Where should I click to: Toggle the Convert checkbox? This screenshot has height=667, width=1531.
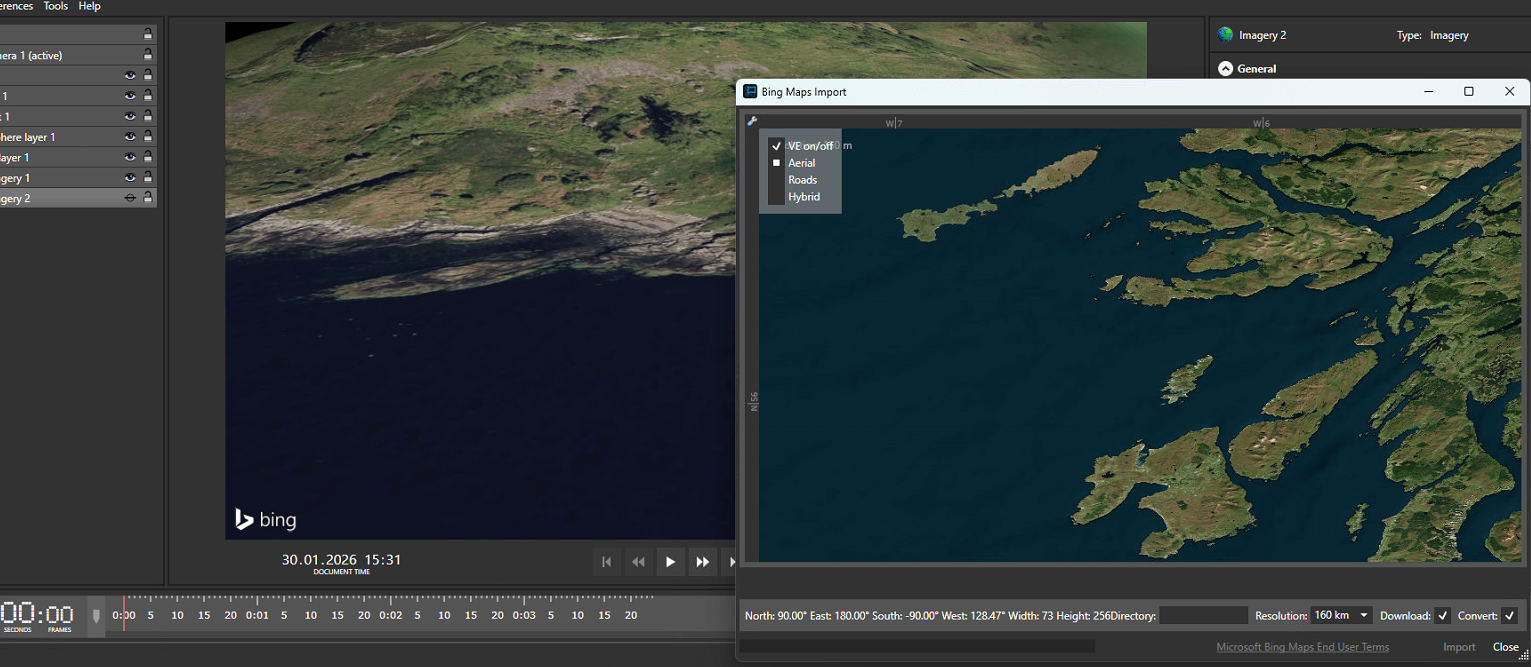[x=1509, y=616]
